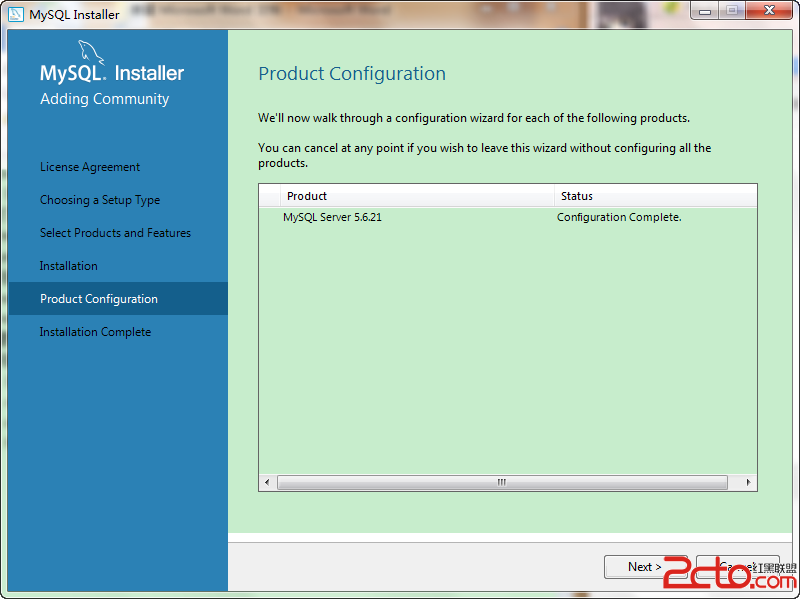Viewport: 800px width, 599px height.
Task: Go to Choosing a Setup Type step
Action: pos(100,200)
